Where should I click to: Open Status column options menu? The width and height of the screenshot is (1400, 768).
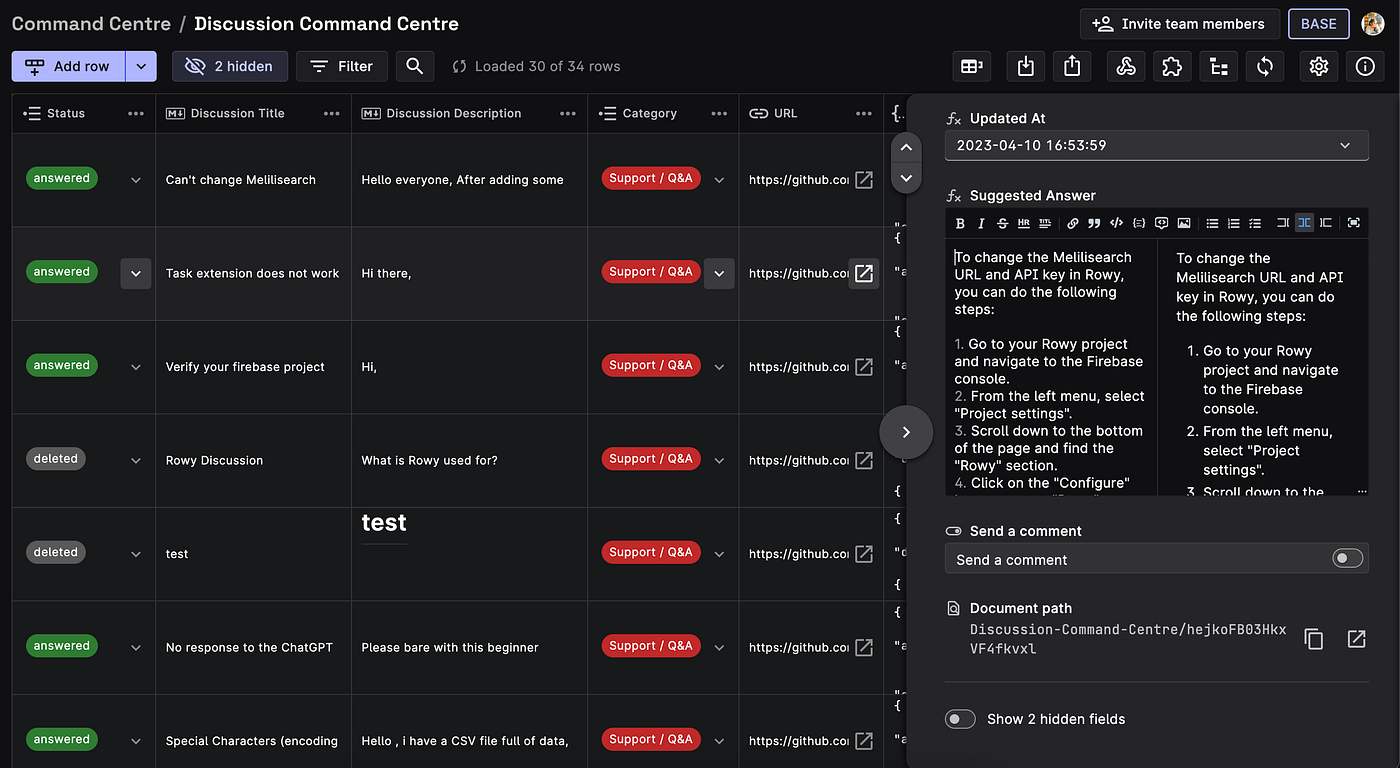[136, 113]
